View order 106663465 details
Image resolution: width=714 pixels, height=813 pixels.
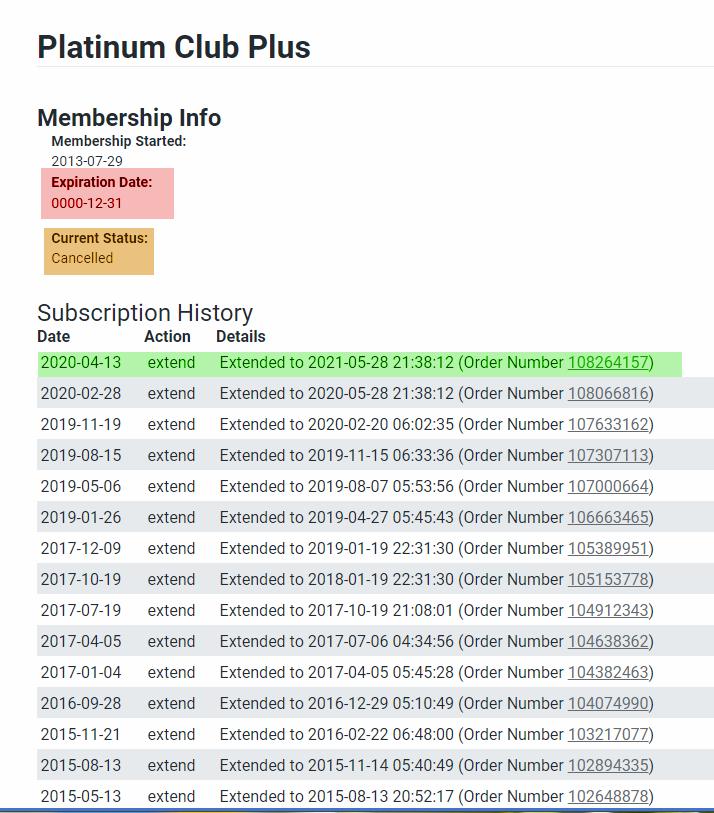pyautogui.click(x=608, y=518)
